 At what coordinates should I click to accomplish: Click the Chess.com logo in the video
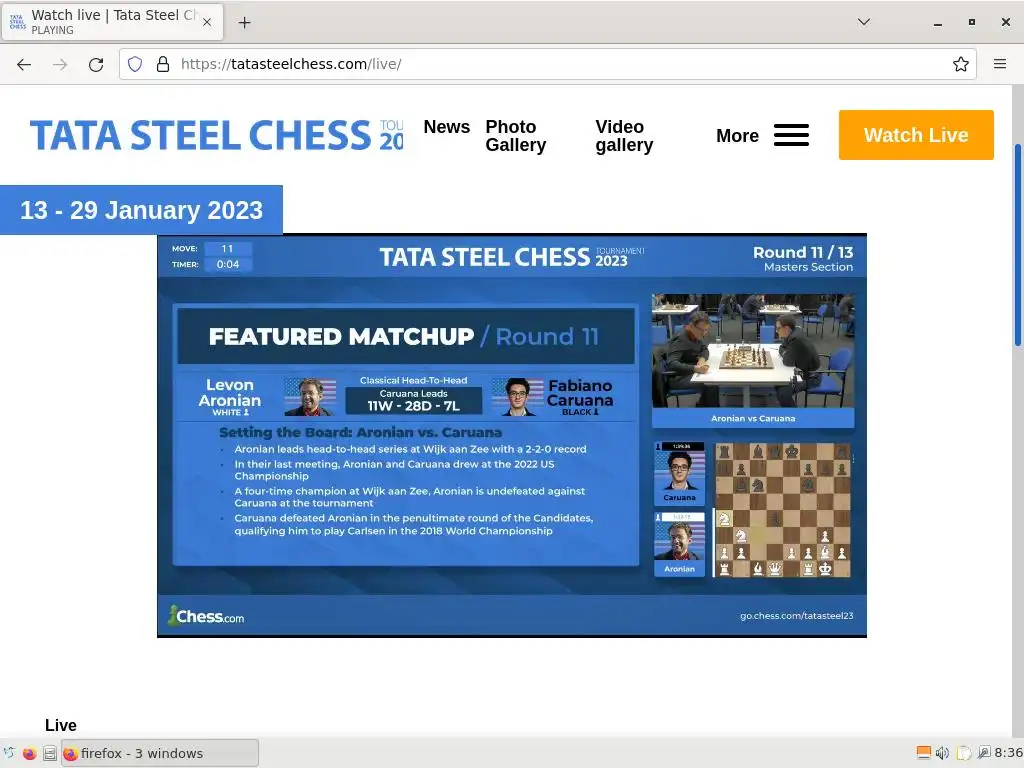pos(206,616)
